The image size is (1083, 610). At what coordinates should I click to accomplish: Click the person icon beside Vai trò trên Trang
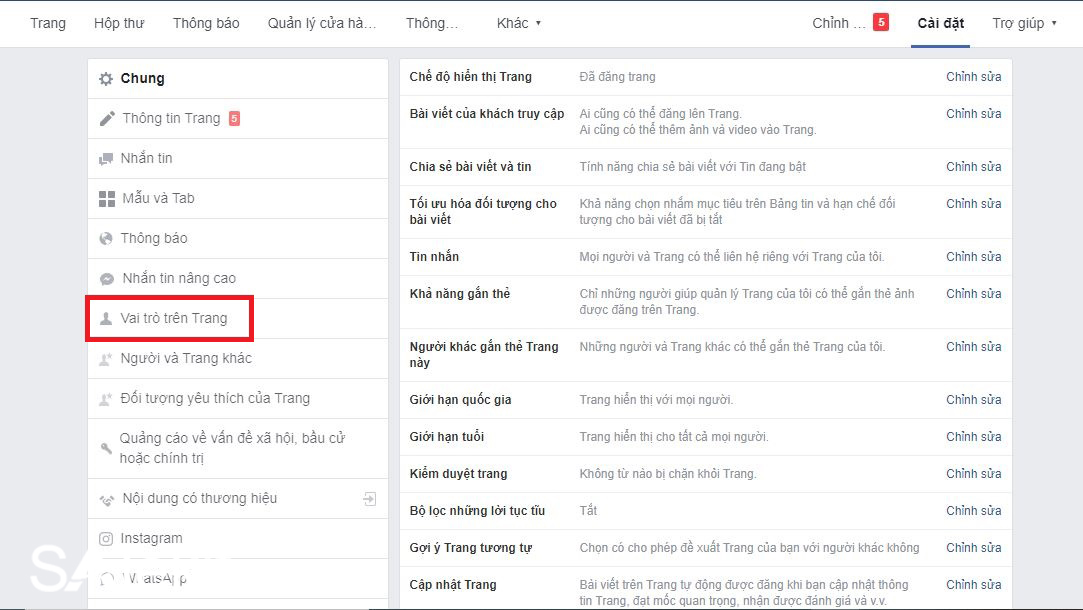coord(107,318)
